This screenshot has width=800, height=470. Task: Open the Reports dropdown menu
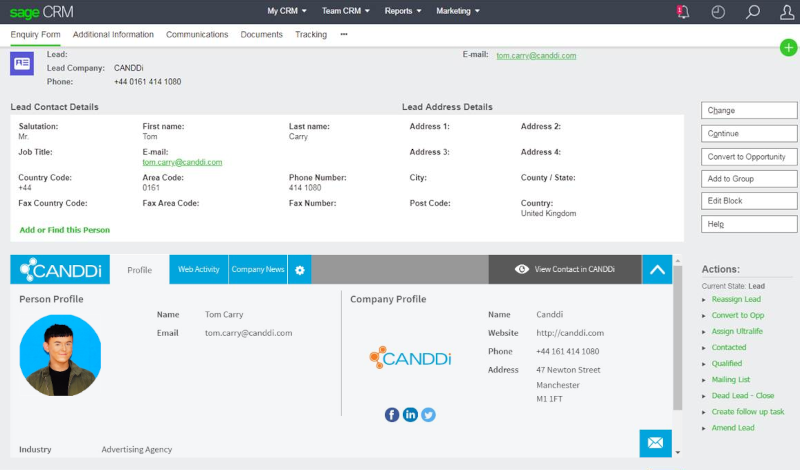click(403, 11)
